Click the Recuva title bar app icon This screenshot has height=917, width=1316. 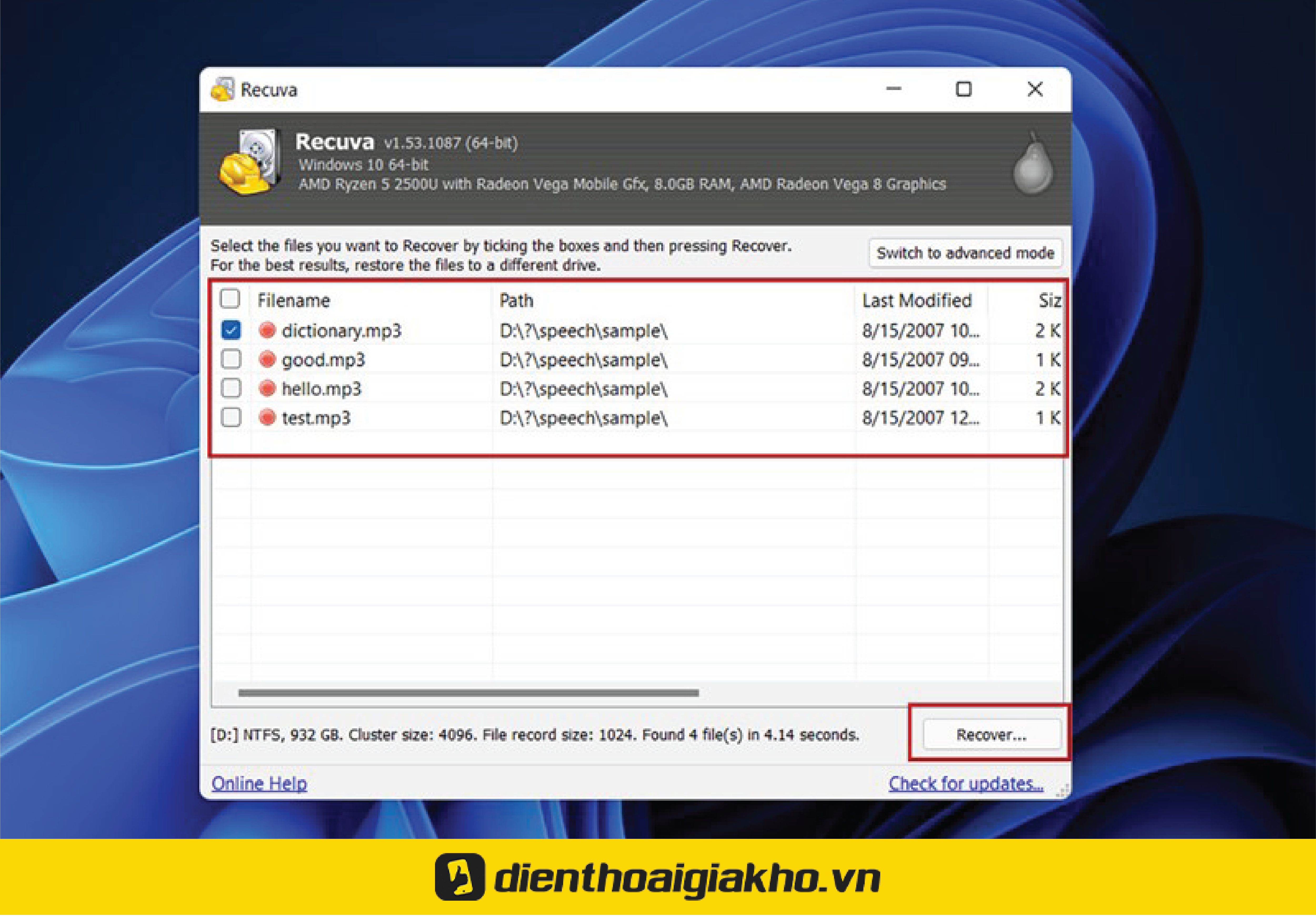(222, 89)
